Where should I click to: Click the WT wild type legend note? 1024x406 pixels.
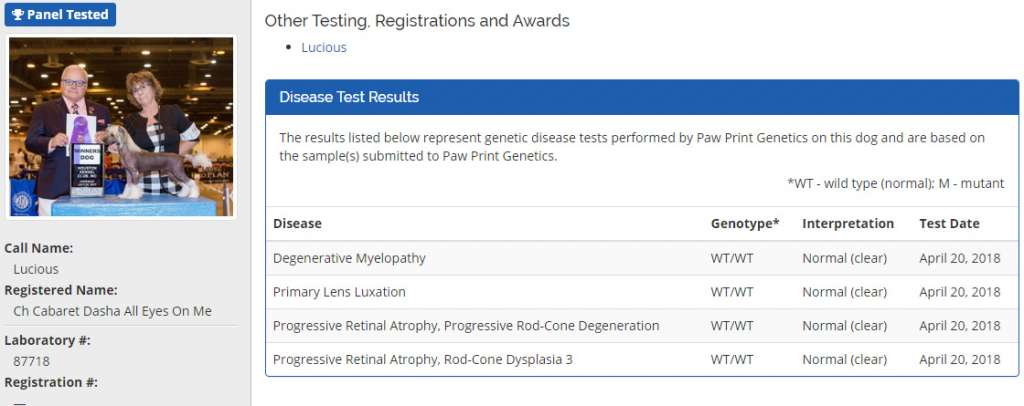(x=895, y=183)
